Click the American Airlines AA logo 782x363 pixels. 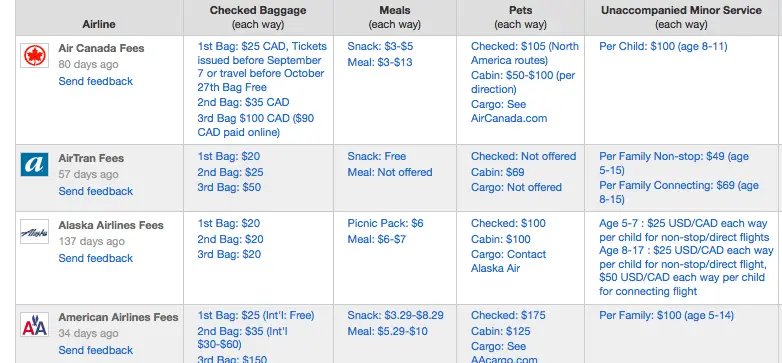(x=34, y=325)
